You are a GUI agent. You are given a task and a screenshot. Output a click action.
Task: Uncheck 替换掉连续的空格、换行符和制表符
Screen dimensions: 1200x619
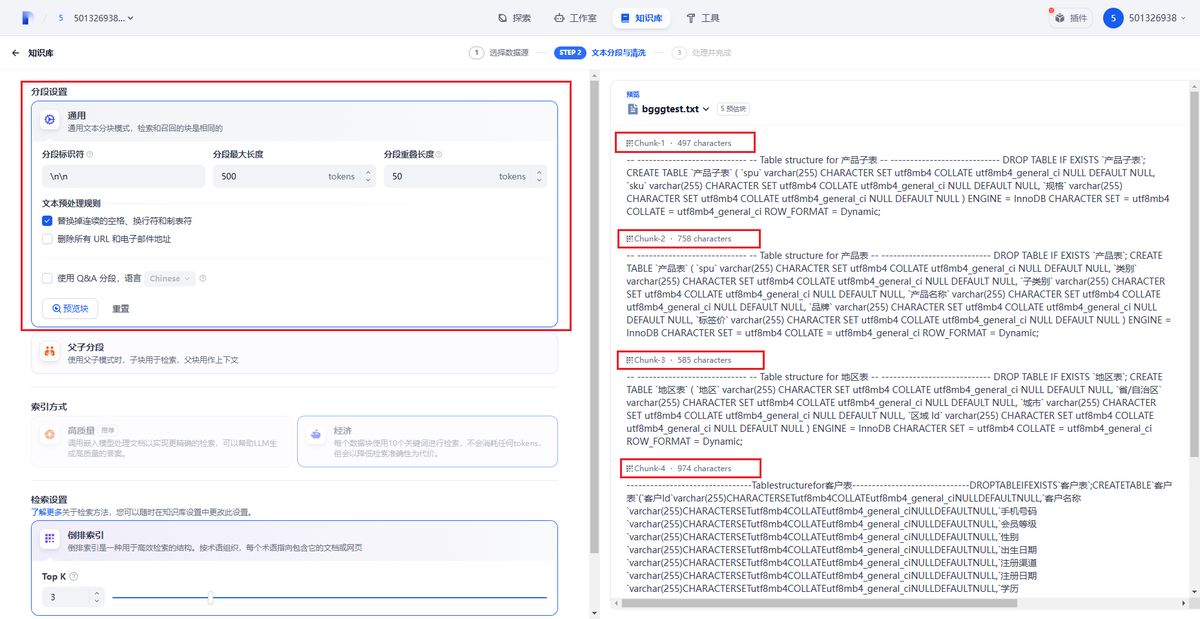47,221
